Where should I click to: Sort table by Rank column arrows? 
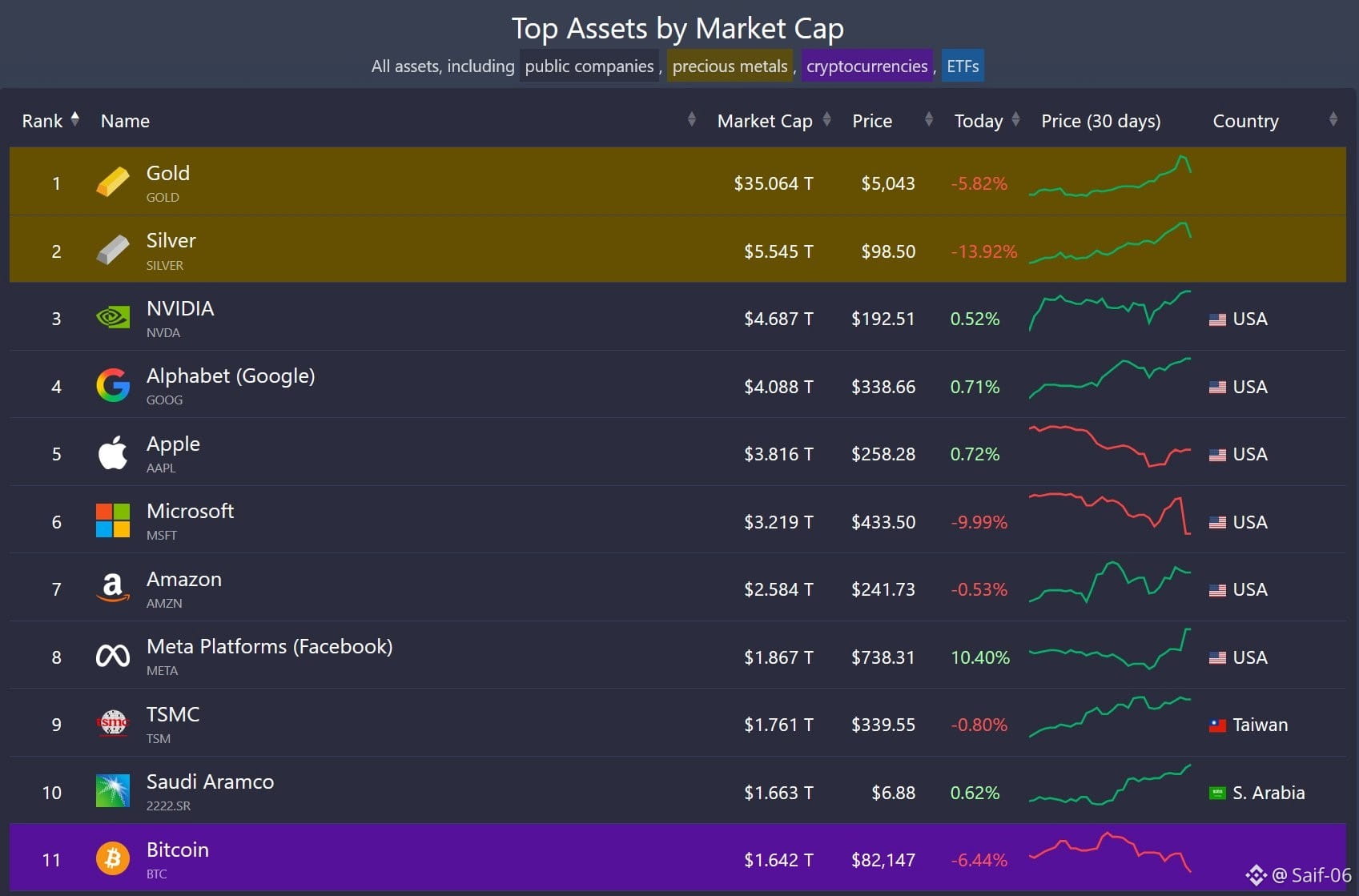[x=74, y=120]
